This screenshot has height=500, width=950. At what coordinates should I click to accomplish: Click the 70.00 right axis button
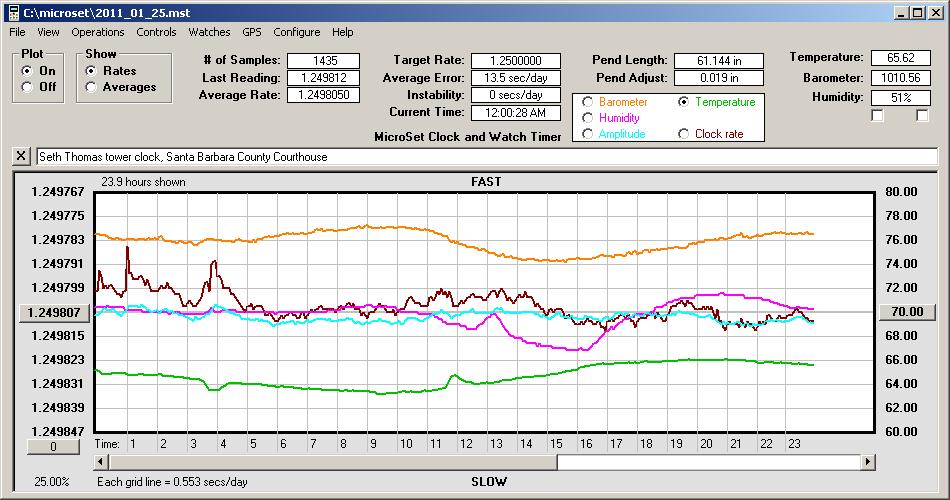907,312
